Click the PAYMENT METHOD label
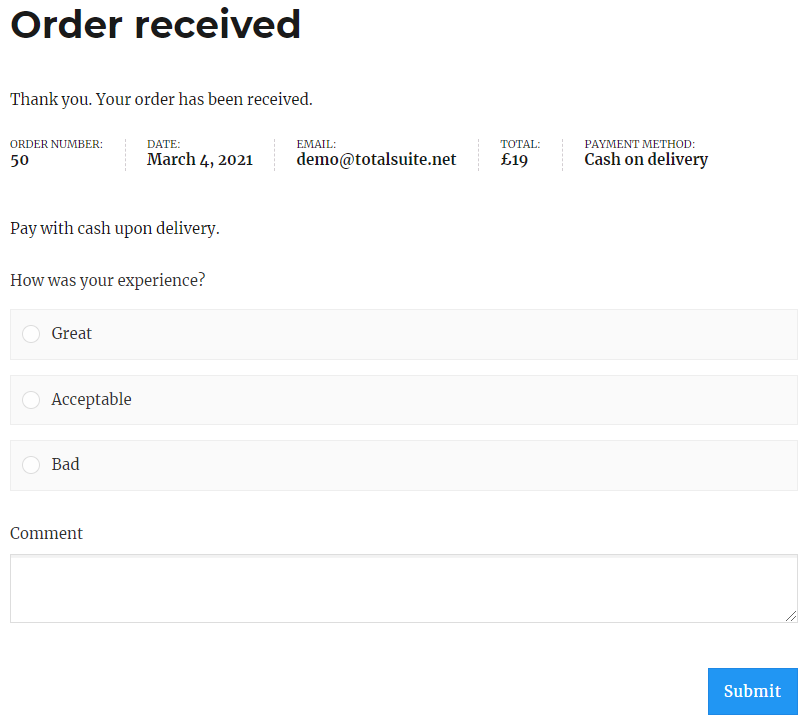Image resolution: width=812 pixels, height=727 pixels. pos(640,144)
